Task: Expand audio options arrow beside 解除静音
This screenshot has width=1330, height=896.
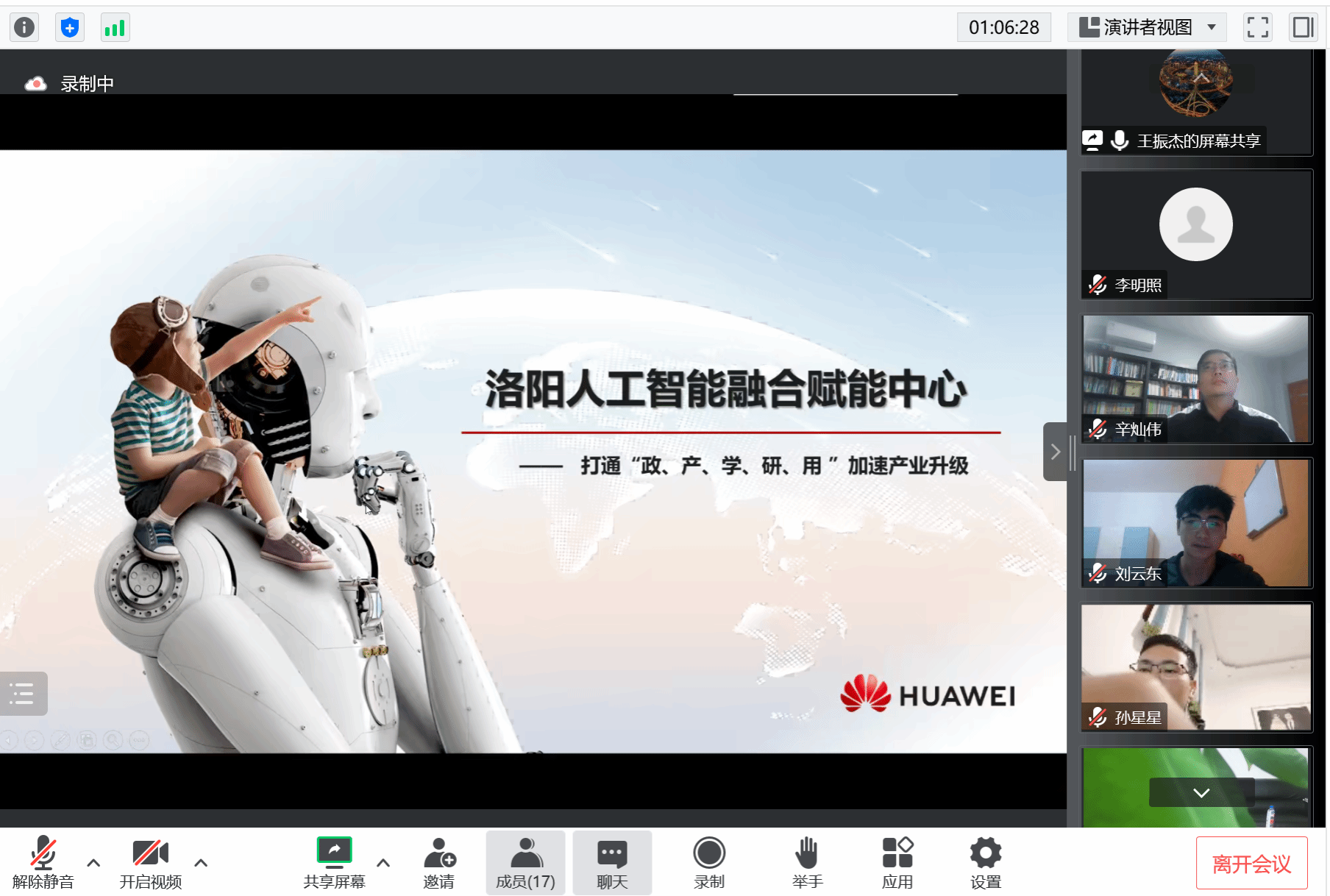Action: (93, 862)
